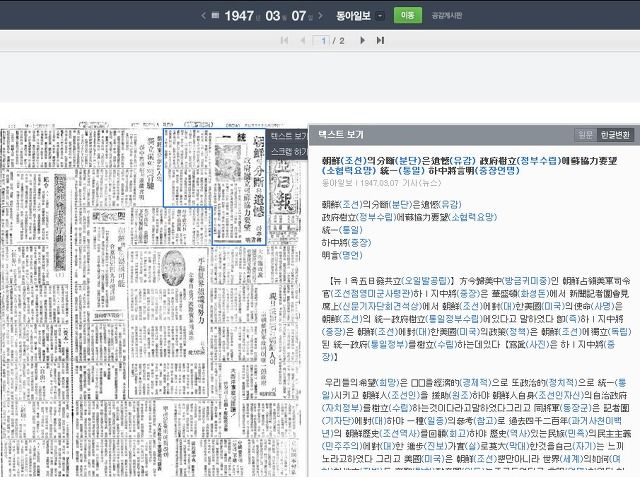The width and height of the screenshot is (640, 477).
Task: Go to the previous date with left chevron
Action: (x=203, y=16)
